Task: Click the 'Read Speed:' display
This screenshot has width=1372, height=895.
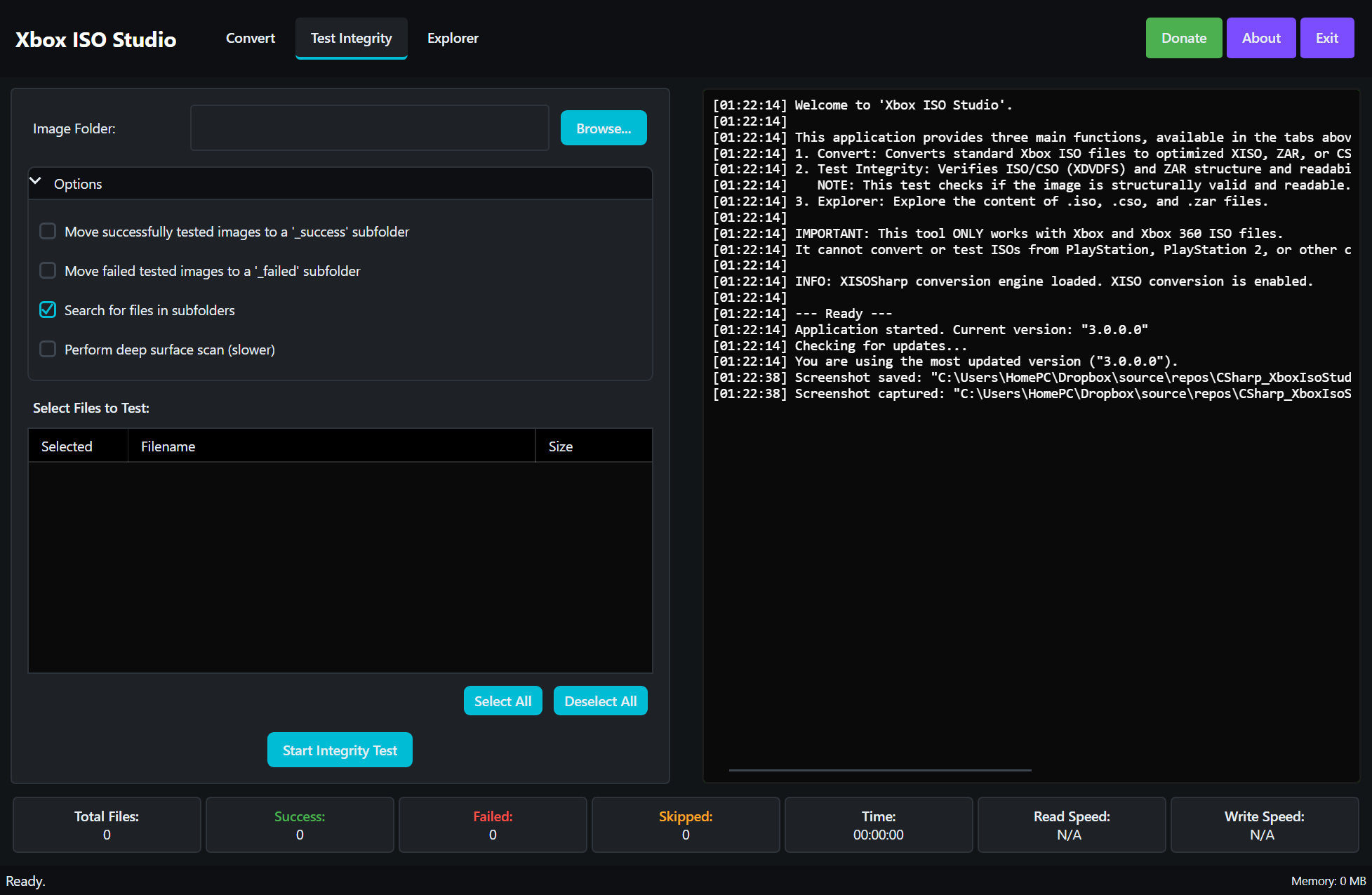Action: pyautogui.click(x=1072, y=825)
